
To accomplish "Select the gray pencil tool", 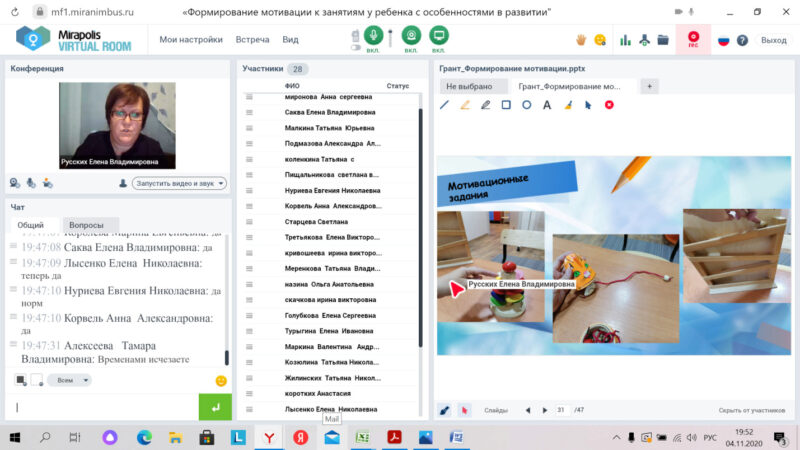I will pos(485,105).
